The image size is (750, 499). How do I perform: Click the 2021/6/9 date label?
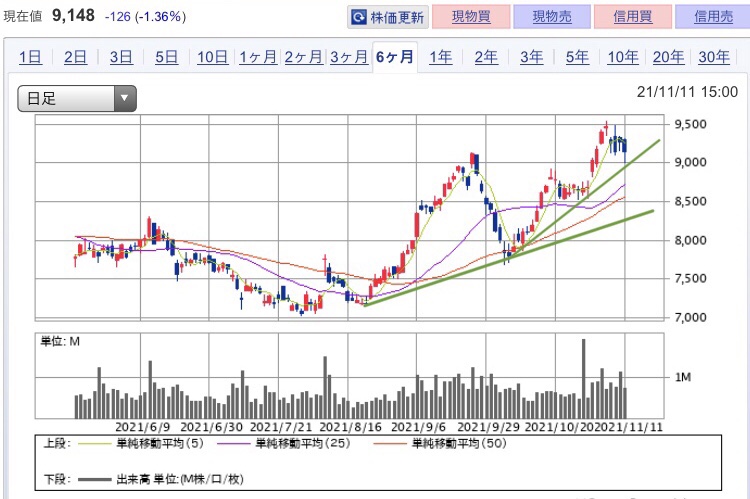point(143,427)
